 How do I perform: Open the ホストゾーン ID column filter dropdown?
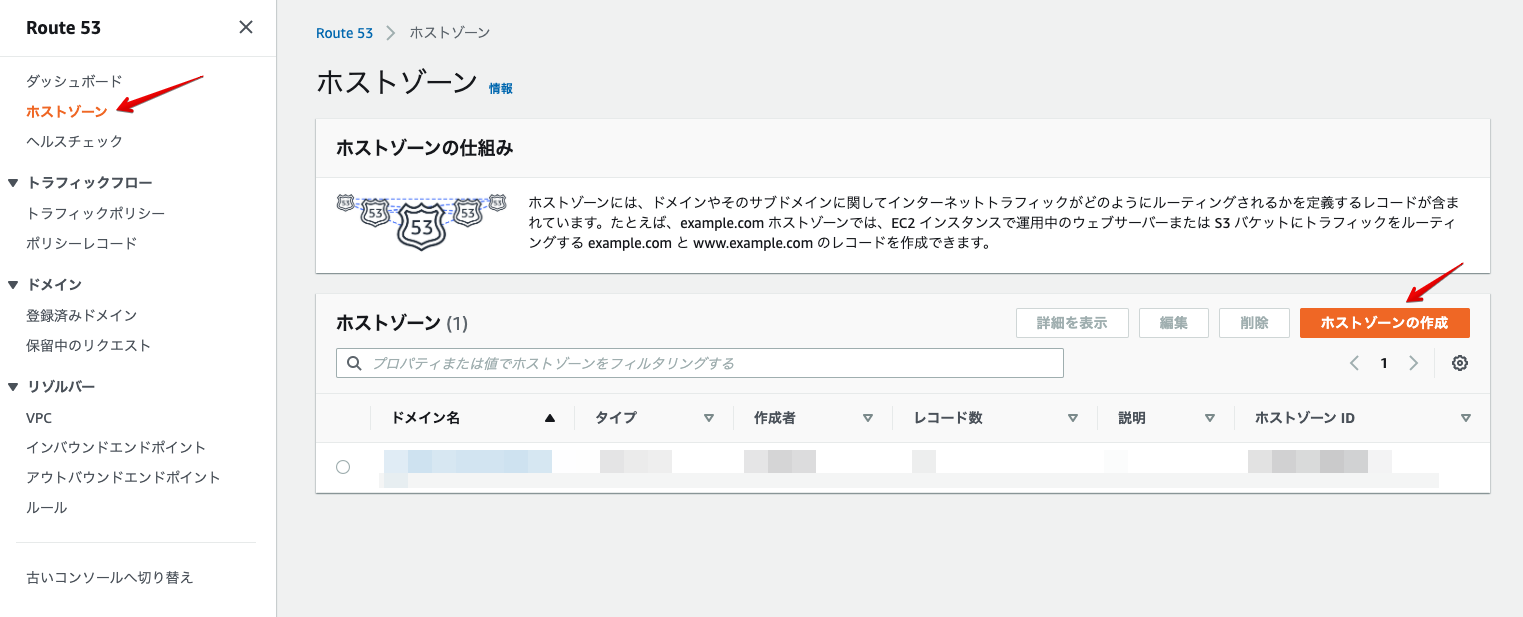[1466, 417]
